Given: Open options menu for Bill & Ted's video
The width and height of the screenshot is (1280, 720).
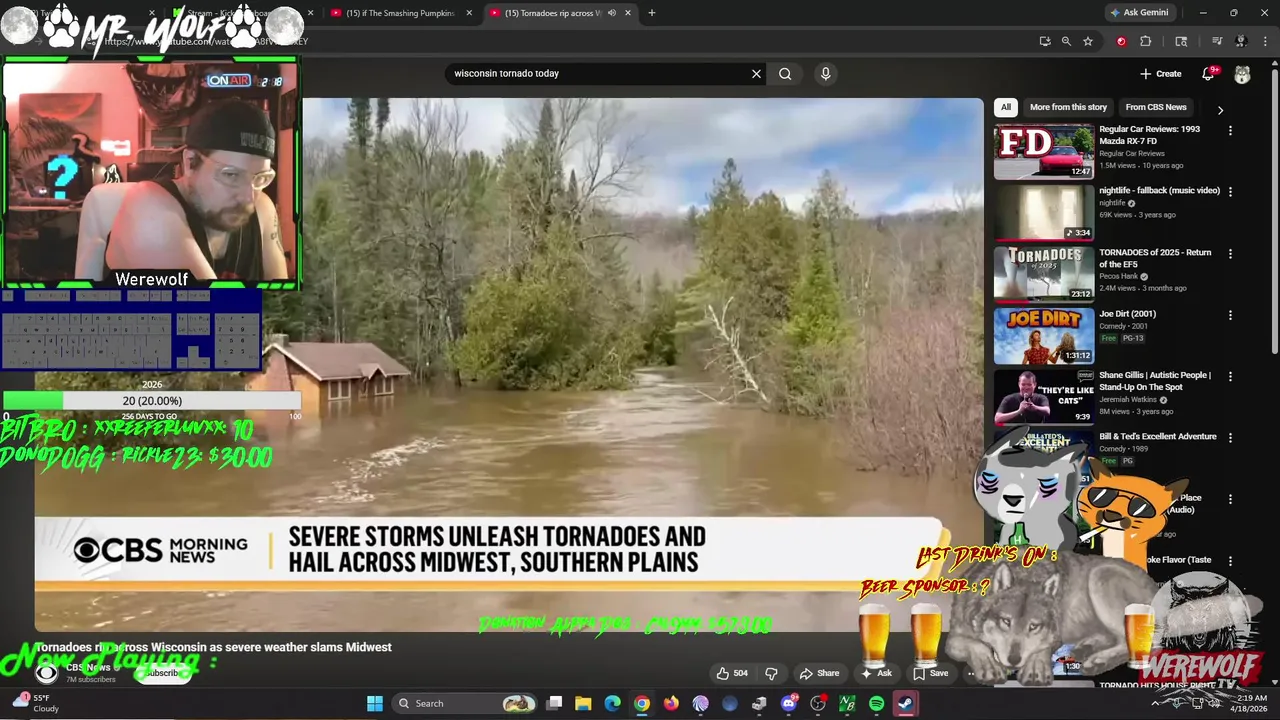Looking at the screenshot, I should [1230, 437].
